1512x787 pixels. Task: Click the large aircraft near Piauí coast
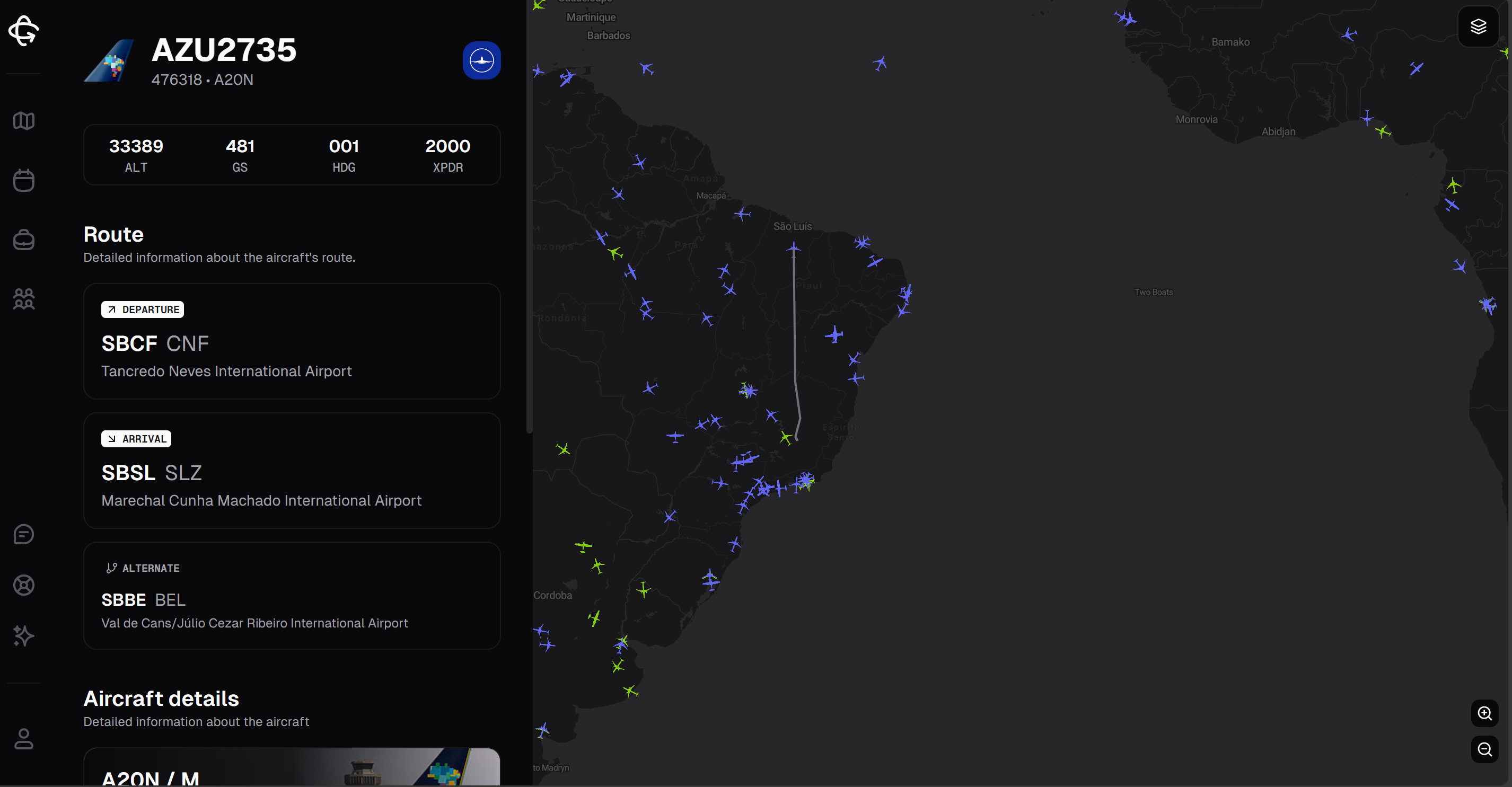click(x=834, y=334)
